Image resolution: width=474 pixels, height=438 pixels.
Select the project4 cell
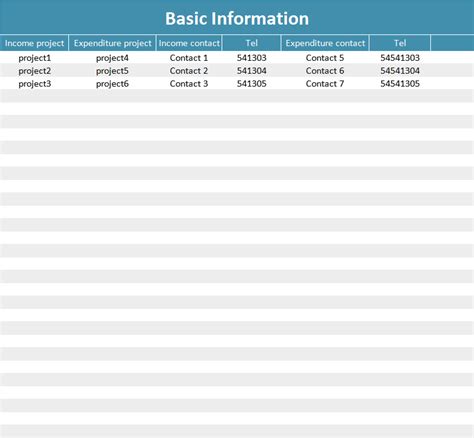pyautogui.click(x=112, y=58)
